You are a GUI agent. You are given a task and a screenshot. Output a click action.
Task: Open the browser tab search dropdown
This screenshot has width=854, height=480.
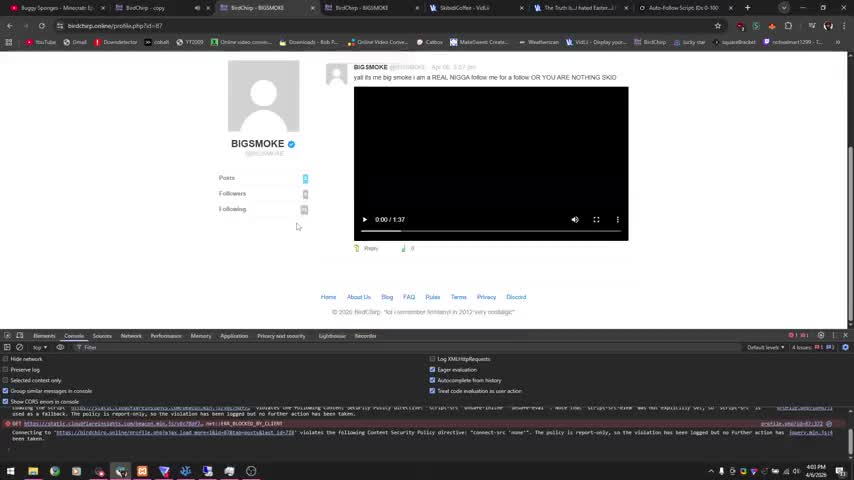point(784,8)
